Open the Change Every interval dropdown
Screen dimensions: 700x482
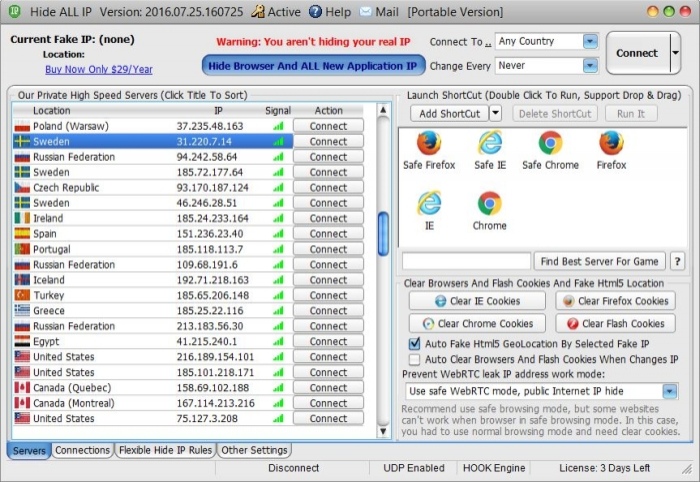[590, 66]
